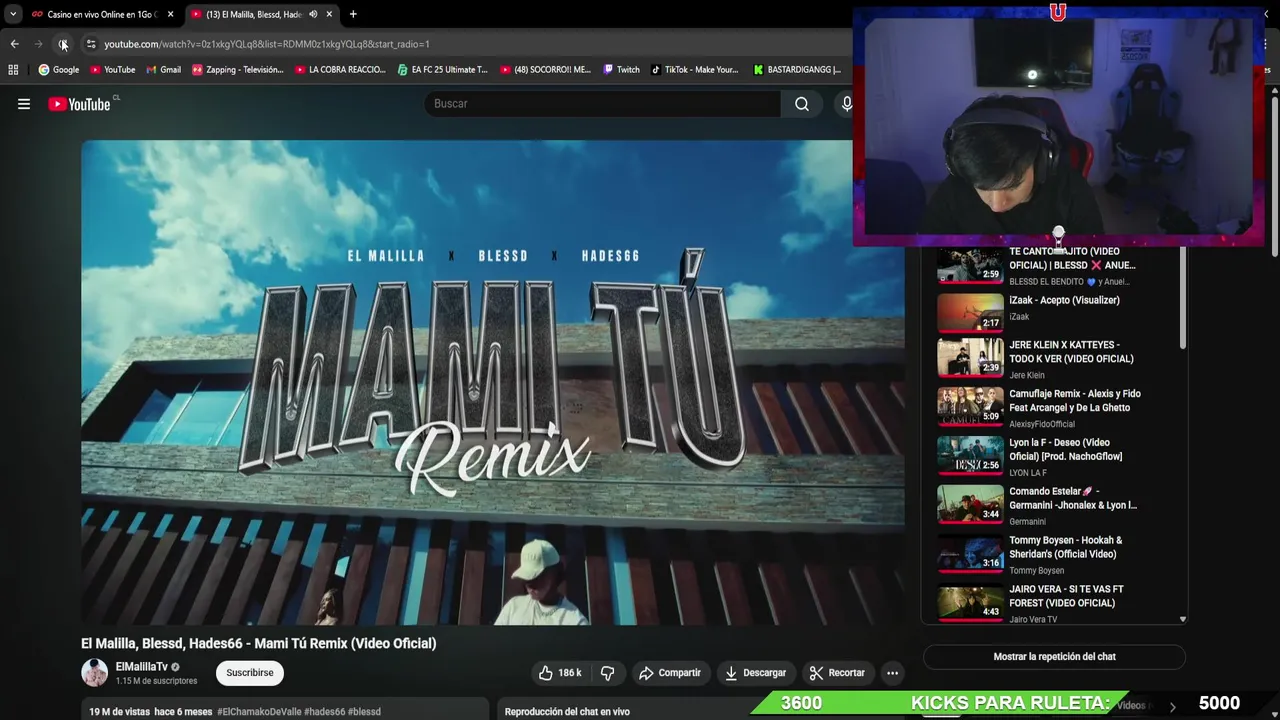1280x720 pixels.
Task: Go back with the browser back arrow
Action: coord(14,44)
